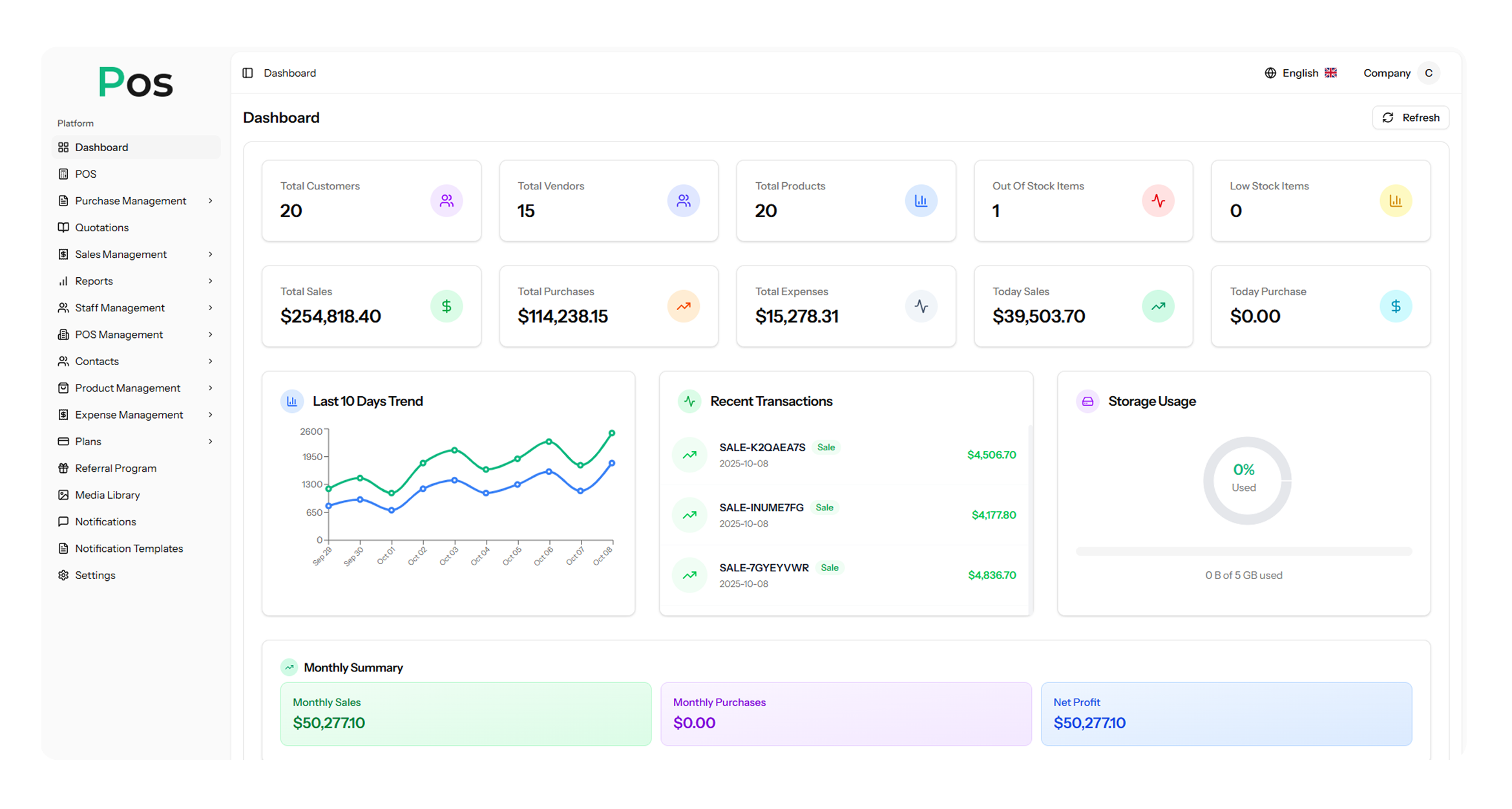Expand the Product Management section
Screen dimensions: 1512x809
coord(210,388)
